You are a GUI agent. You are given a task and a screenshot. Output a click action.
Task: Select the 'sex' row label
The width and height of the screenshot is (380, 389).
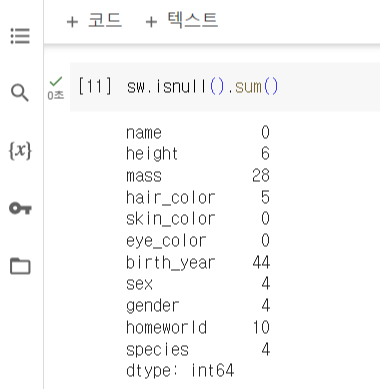(x=139, y=284)
